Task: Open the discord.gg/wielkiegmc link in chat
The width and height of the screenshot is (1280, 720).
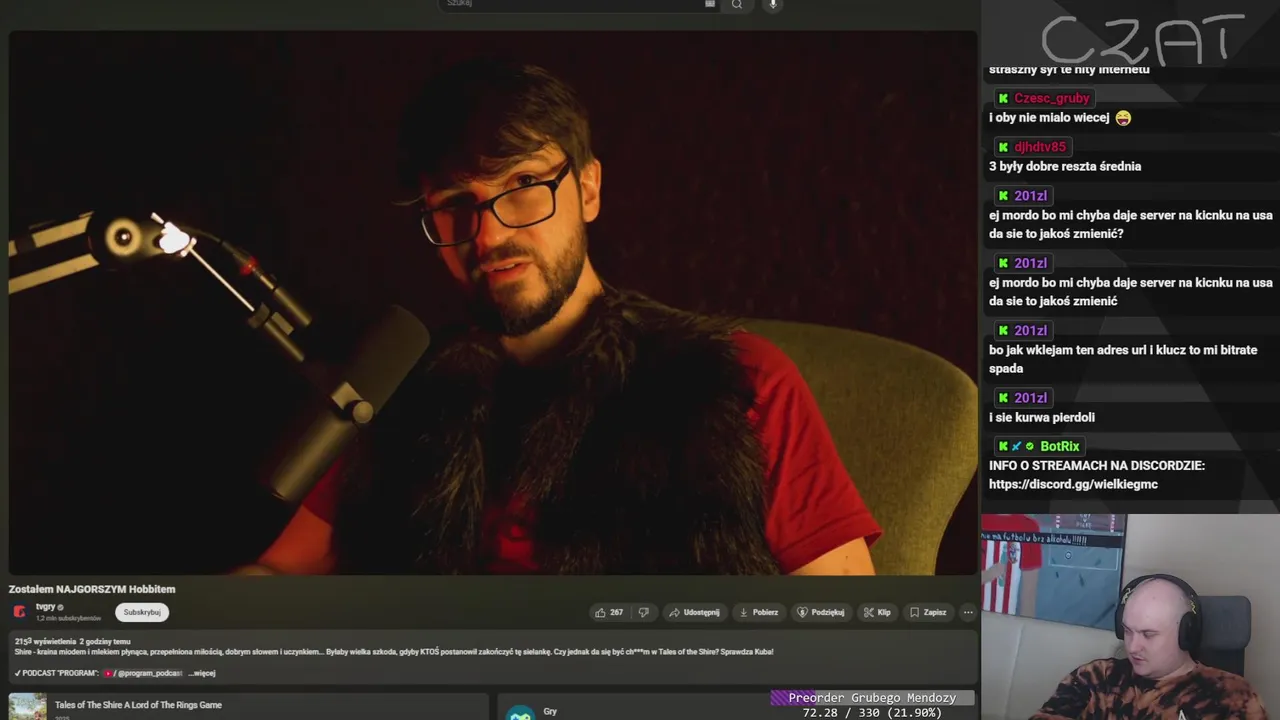Action: (1073, 484)
